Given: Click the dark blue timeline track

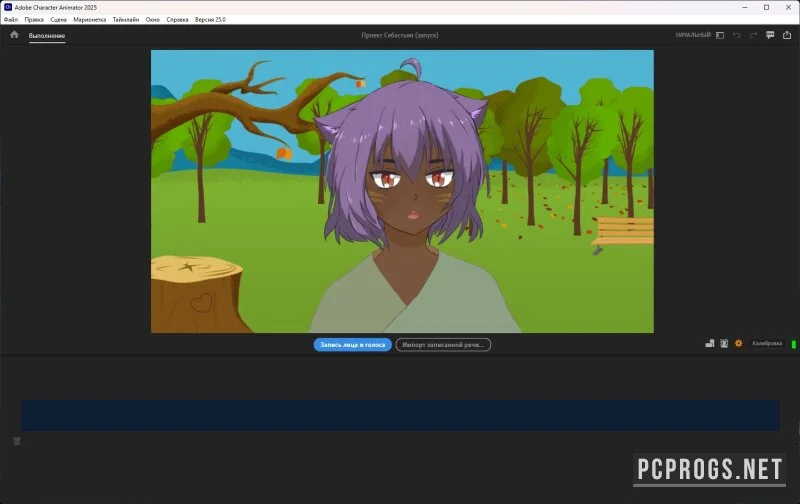Looking at the screenshot, I should click(x=400, y=415).
